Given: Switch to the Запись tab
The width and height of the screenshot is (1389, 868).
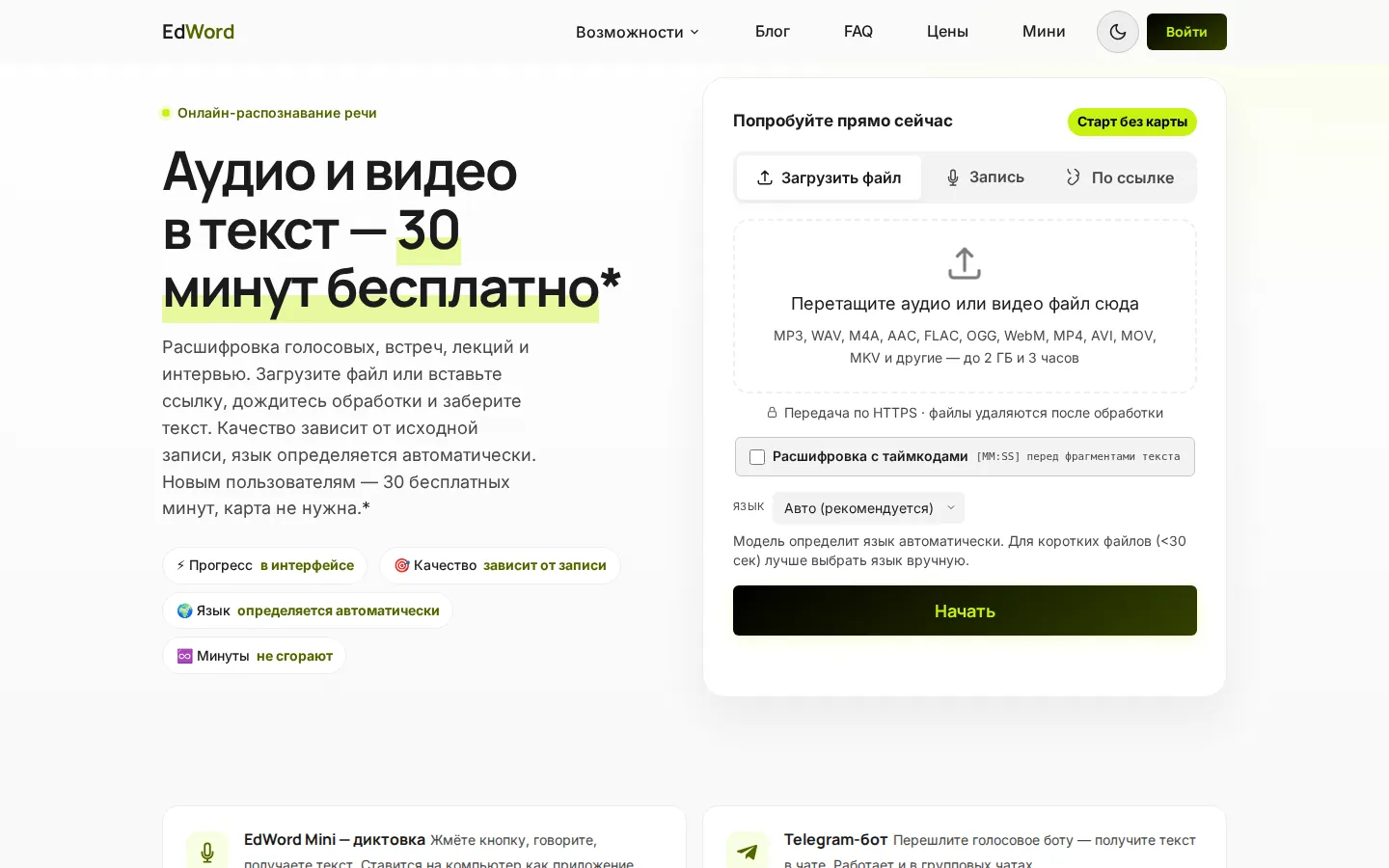Looking at the screenshot, I should (x=984, y=177).
